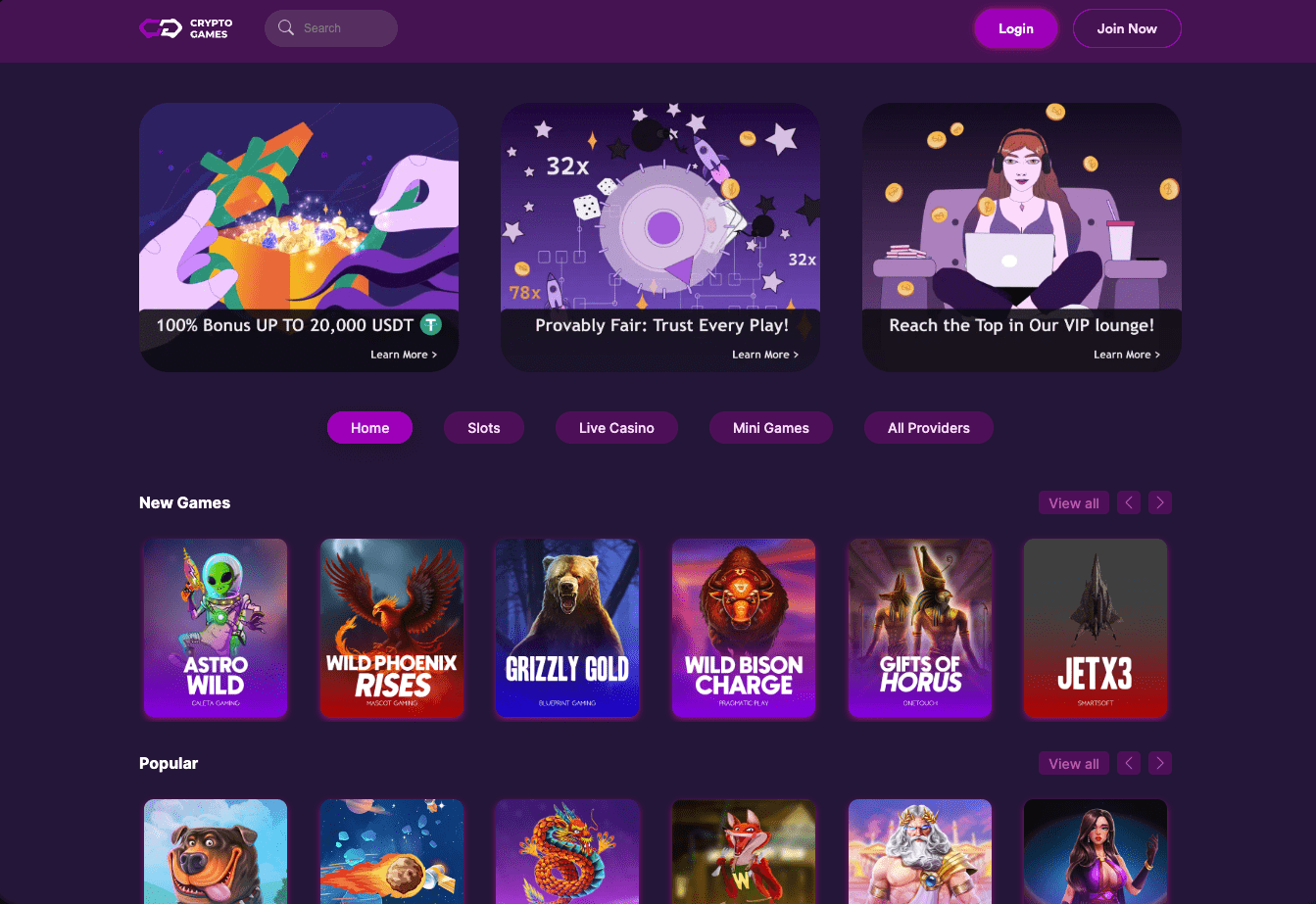Show next New Games with right arrow
Screen dimensions: 1316x904
pyautogui.click(x=1160, y=502)
